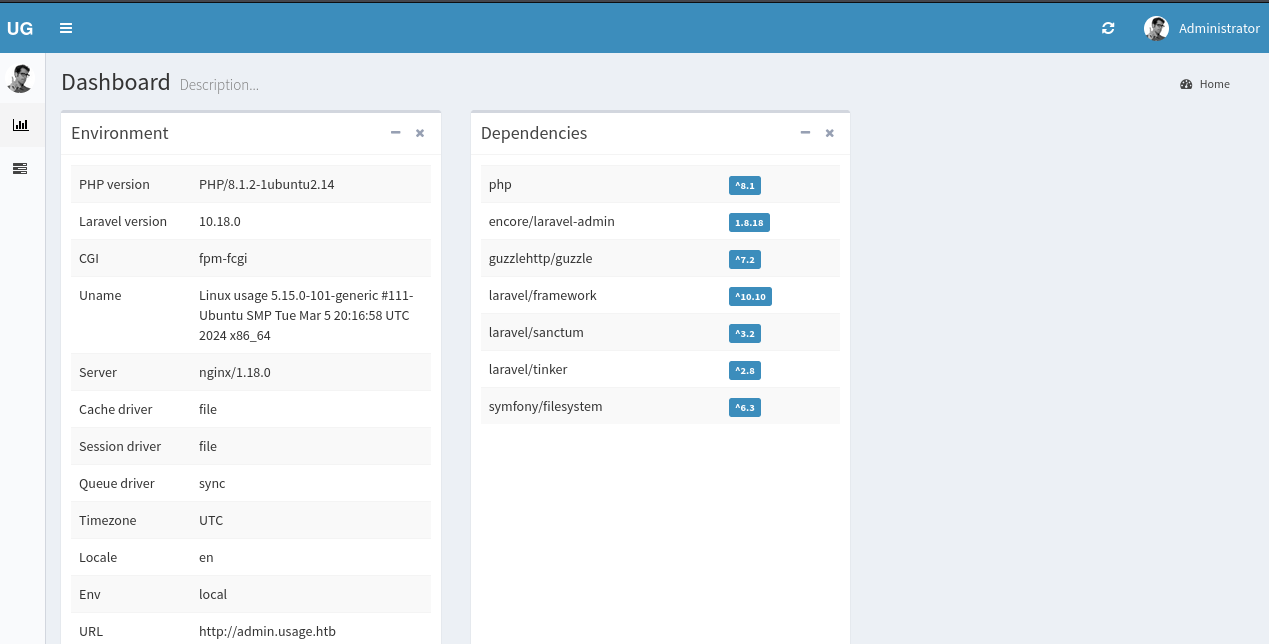1269x644 pixels.
Task: Click the Environment panel title
Action: (x=120, y=133)
